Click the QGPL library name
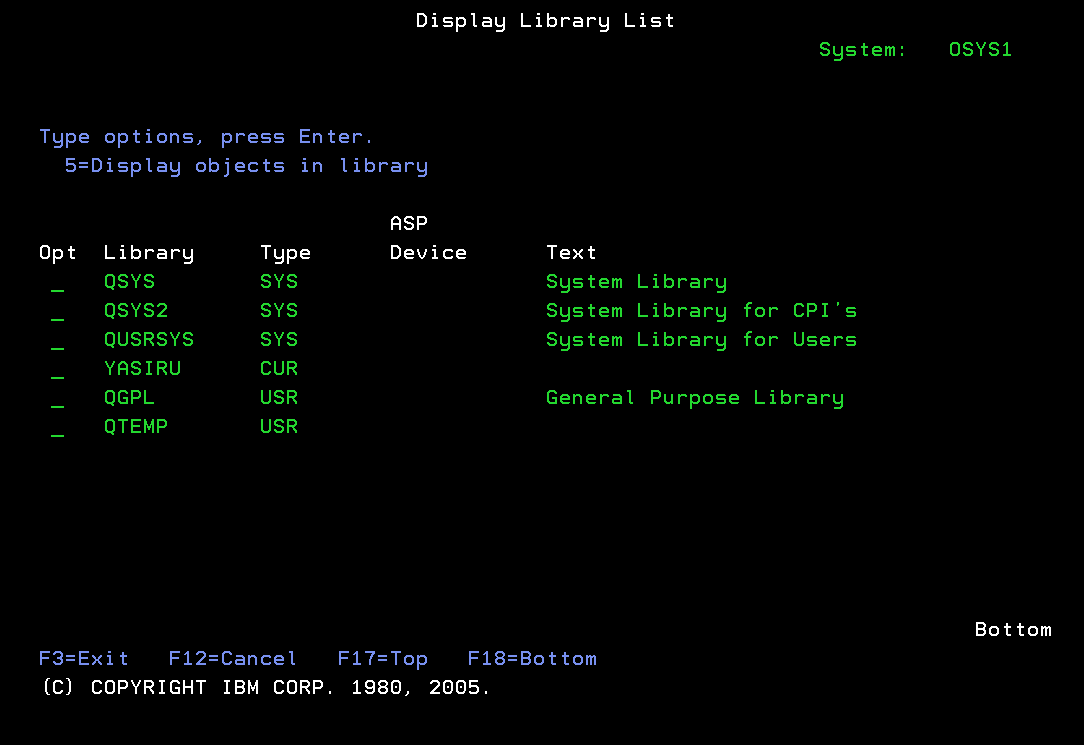Screen dimensions: 1084x745 coord(129,398)
